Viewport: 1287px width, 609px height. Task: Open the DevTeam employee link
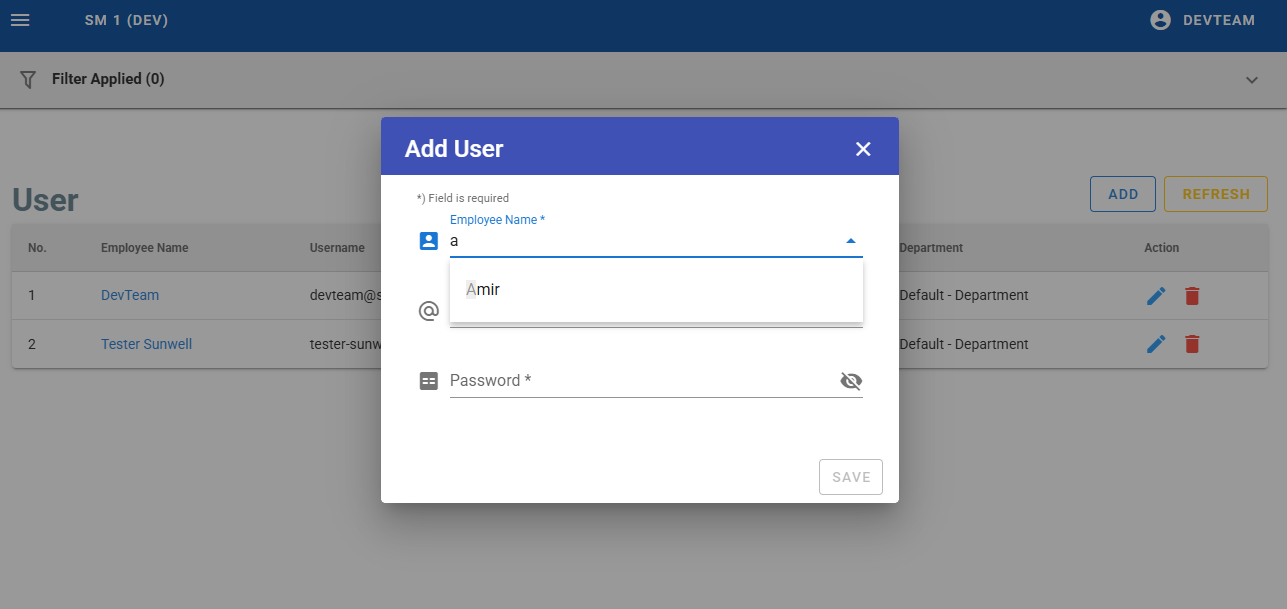(130, 295)
